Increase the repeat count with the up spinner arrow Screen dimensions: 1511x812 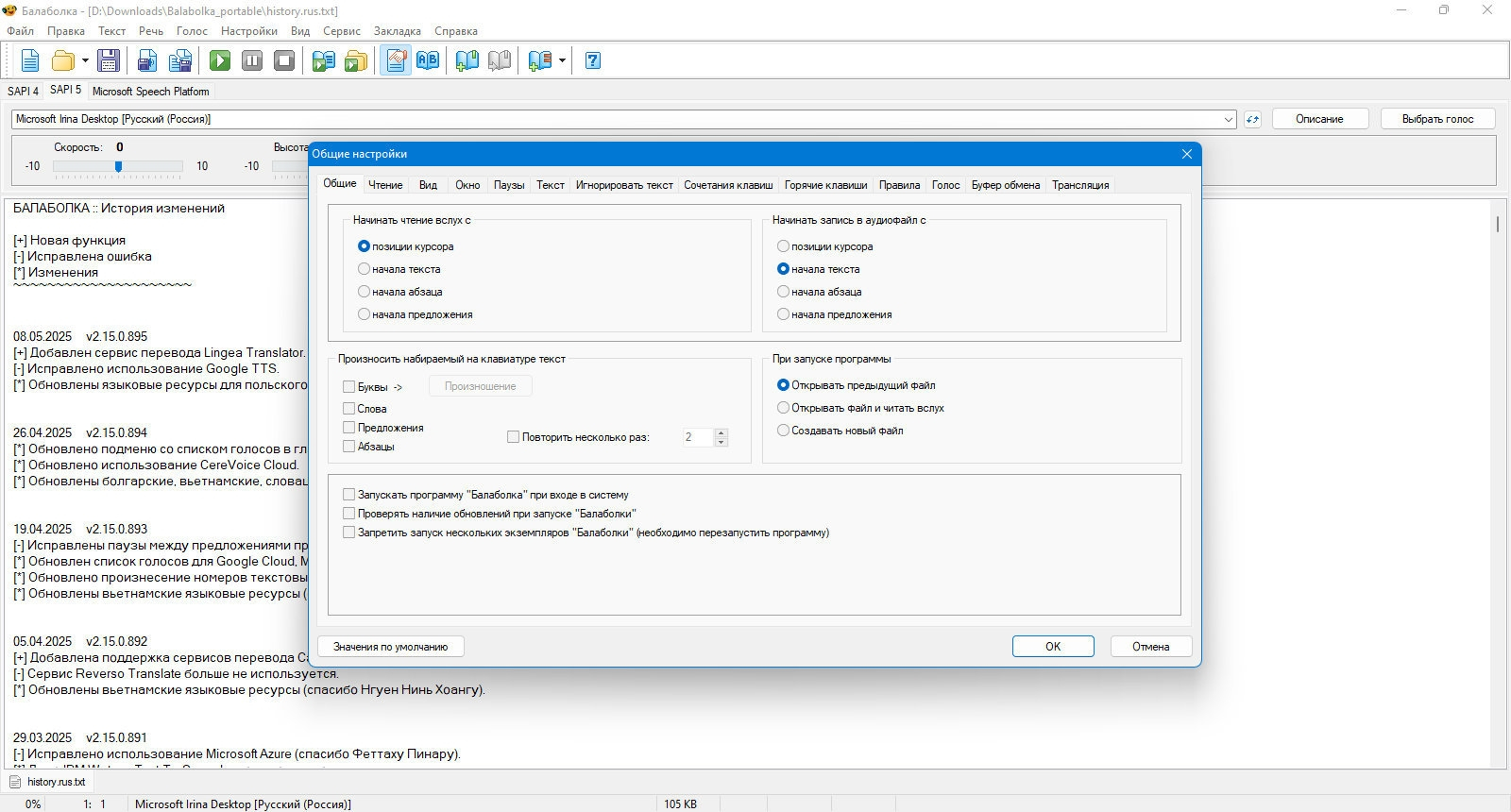click(x=722, y=433)
